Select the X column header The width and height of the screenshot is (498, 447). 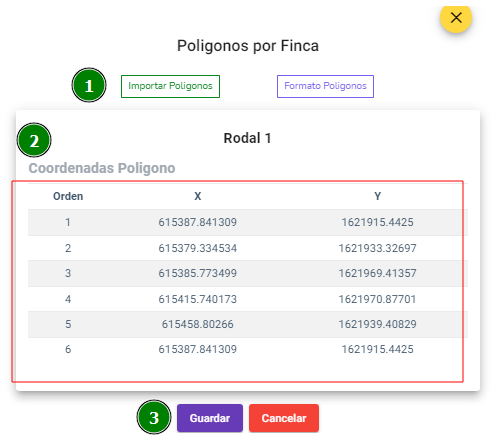[x=198, y=196]
